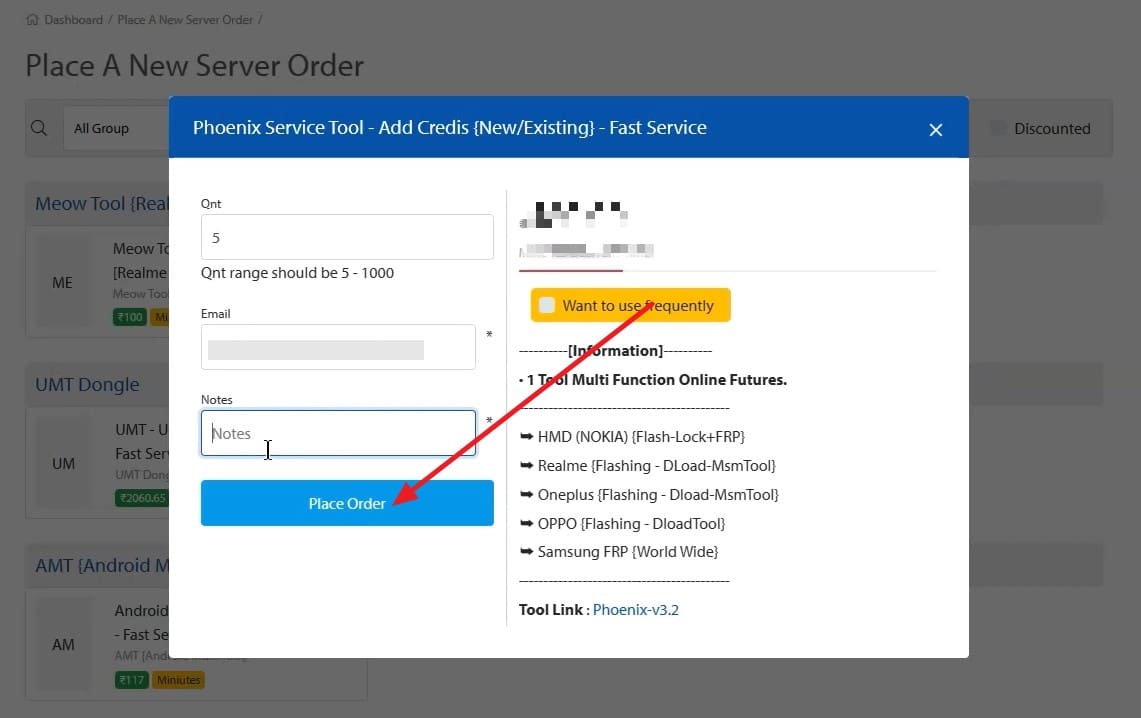Image resolution: width=1141 pixels, height=718 pixels.
Task: Click inside the Notes input field
Action: (x=338, y=433)
